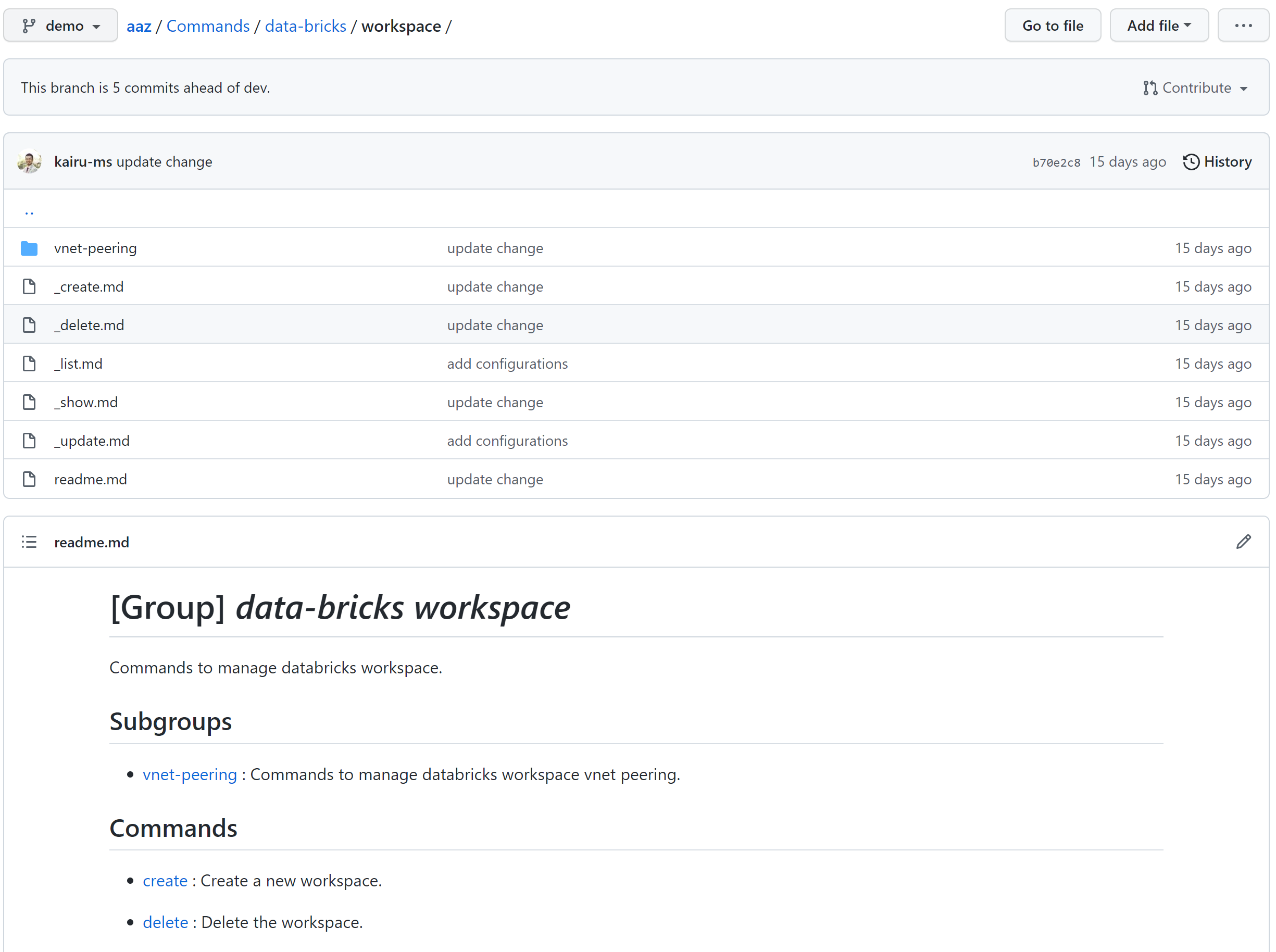Viewport: 1276px width, 952px height.
Task: Click the file icon next to _delete.md
Action: point(29,325)
